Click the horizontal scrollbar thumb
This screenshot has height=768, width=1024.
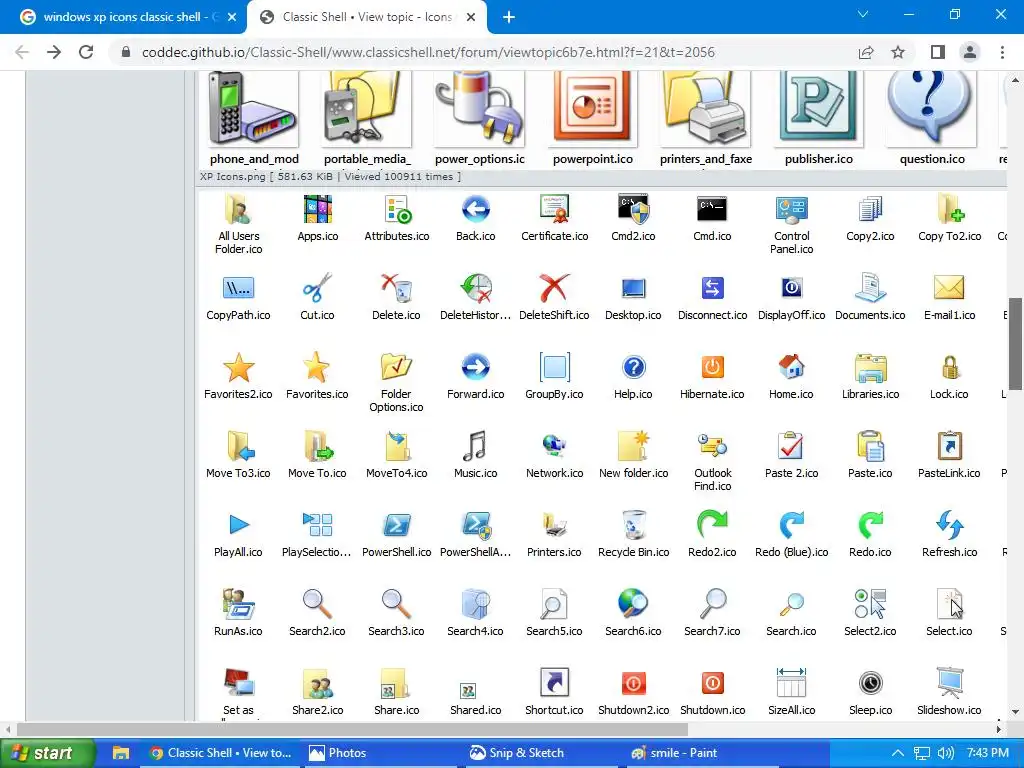[x=353, y=729]
